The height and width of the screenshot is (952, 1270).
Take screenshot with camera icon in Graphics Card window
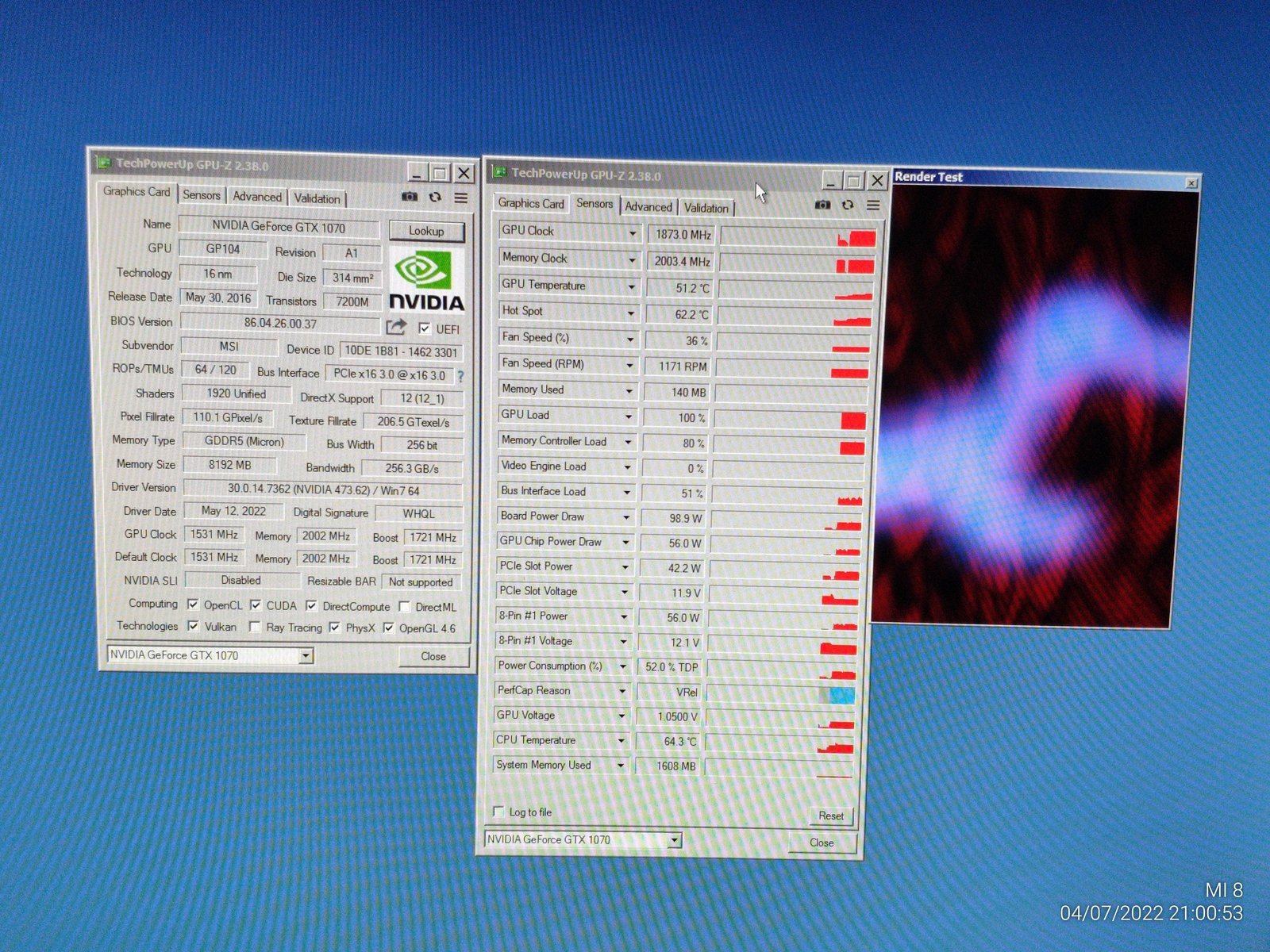(x=410, y=197)
